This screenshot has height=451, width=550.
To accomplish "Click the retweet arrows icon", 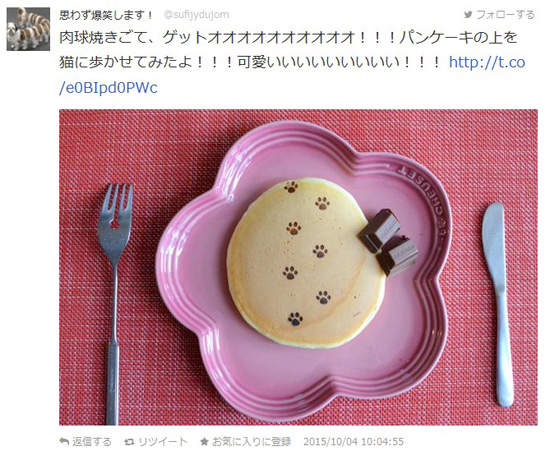I will (x=129, y=442).
